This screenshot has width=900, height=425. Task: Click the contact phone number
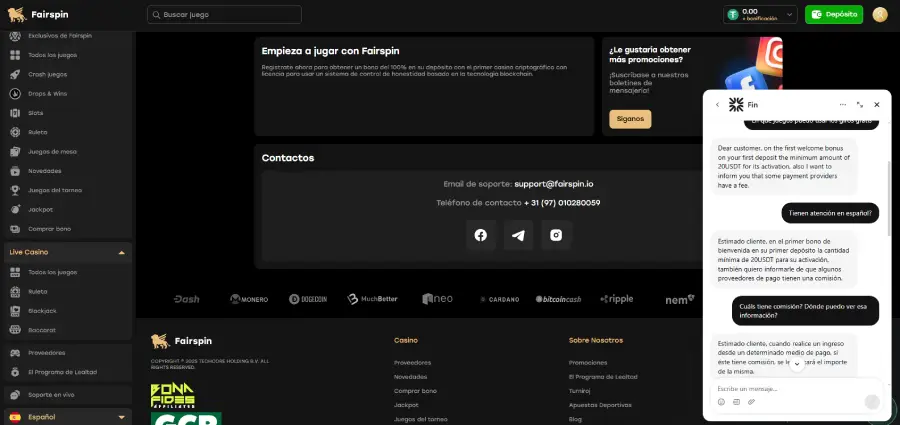tap(562, 203)
